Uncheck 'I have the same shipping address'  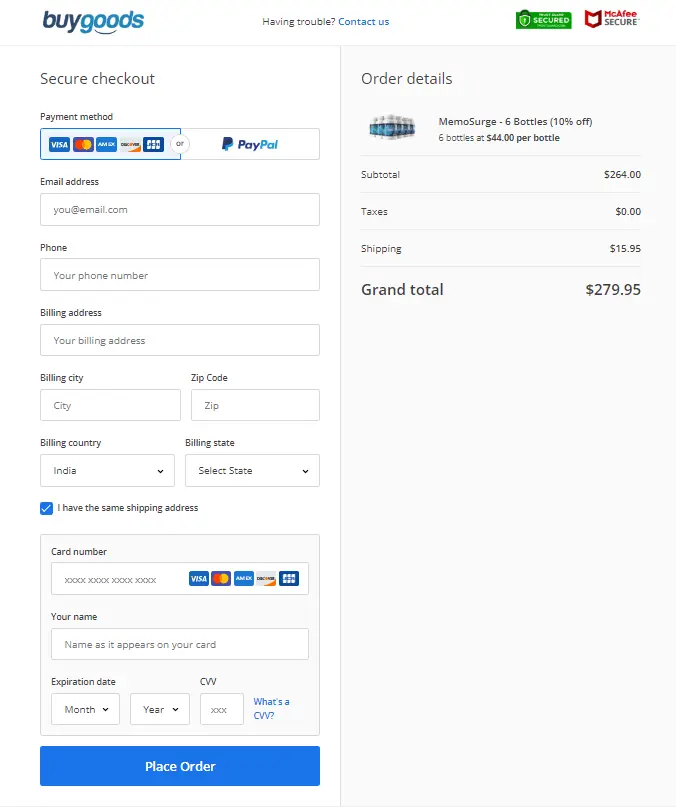46,508
